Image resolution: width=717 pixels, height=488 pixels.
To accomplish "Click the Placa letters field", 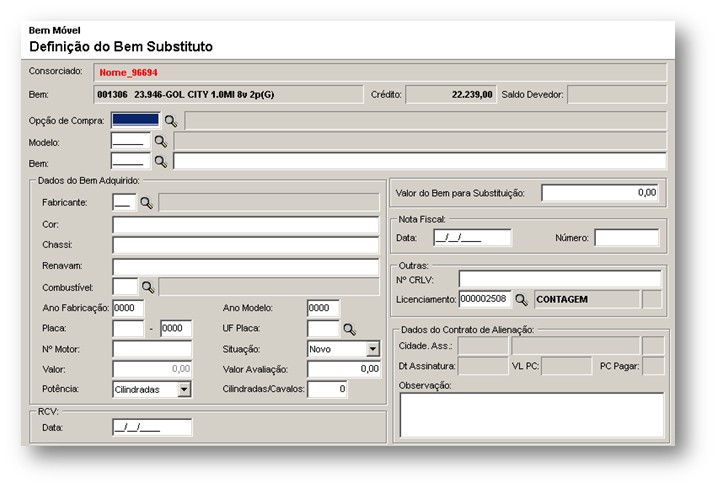I will tap(128, 328).
